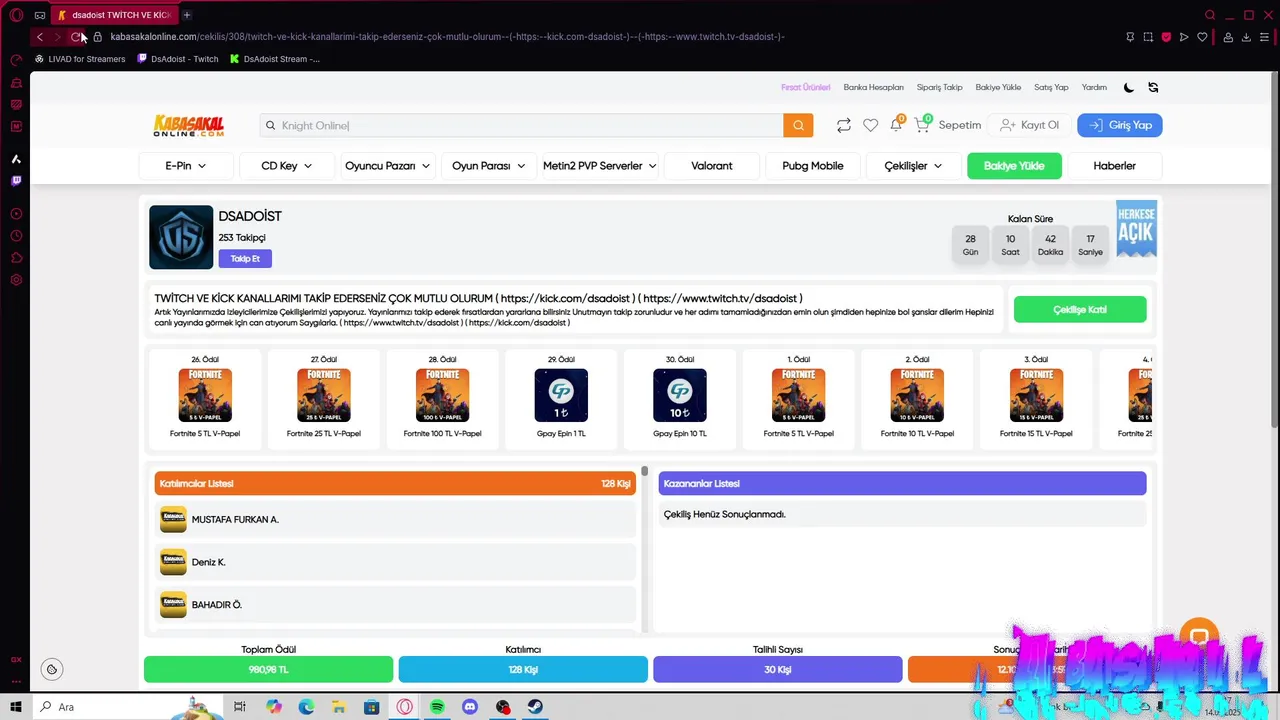
Task: Click the page vertical scrollbar
Action: [1275, 250]
